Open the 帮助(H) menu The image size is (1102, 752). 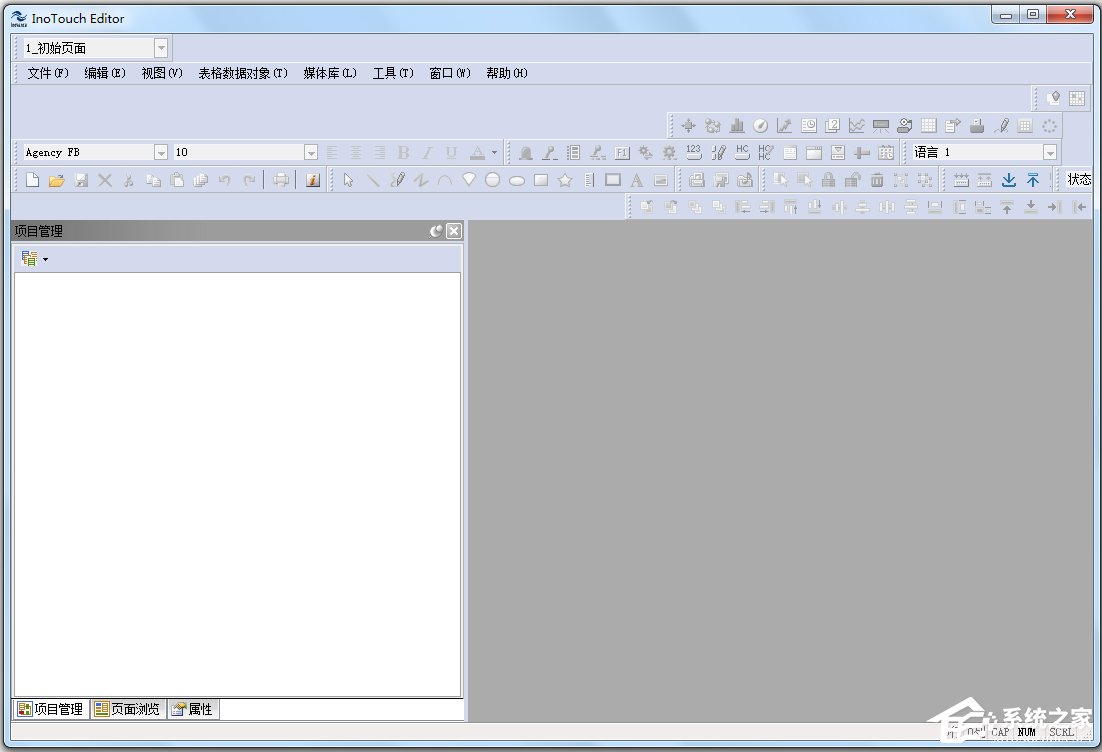coord(507,73)
